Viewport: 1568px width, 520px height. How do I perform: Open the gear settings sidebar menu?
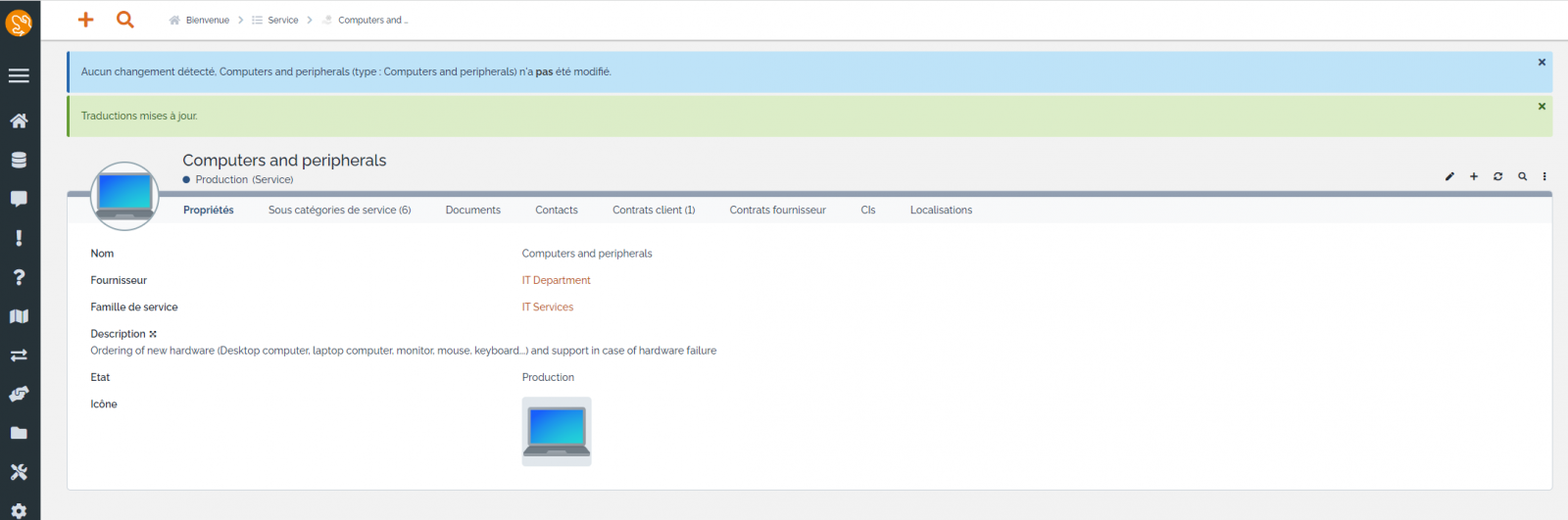19,510
